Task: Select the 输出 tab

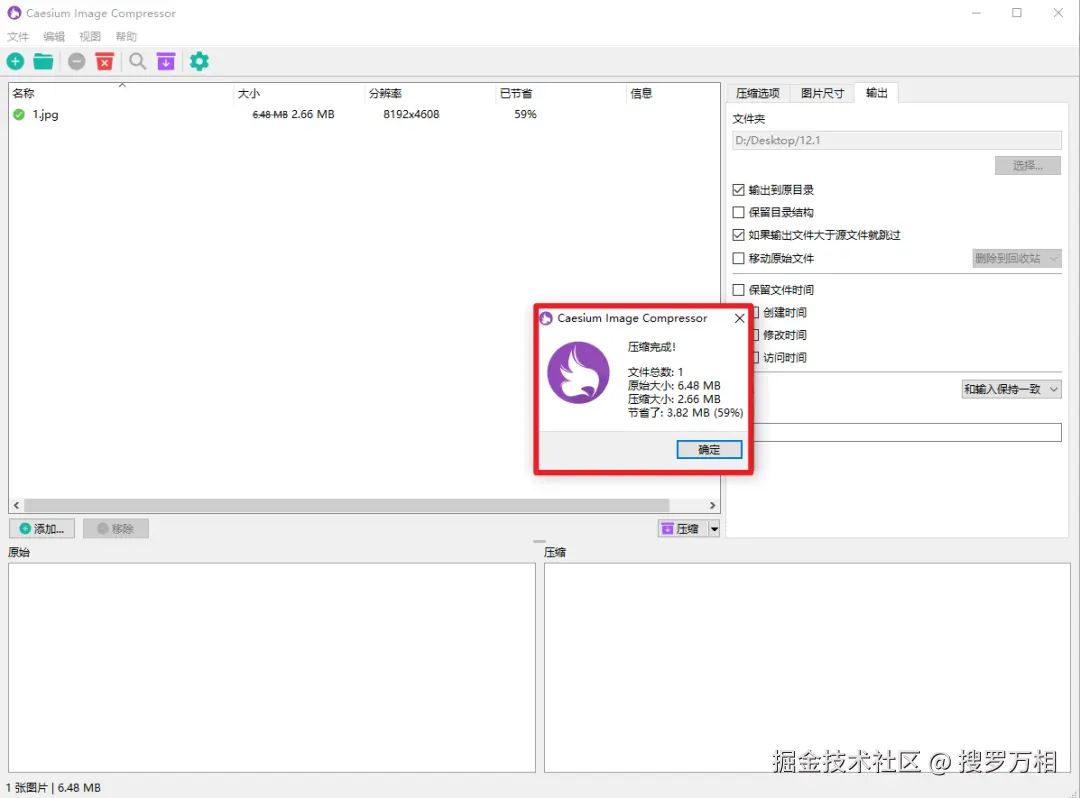Action: pyautogui.click(x=876, y=92)
